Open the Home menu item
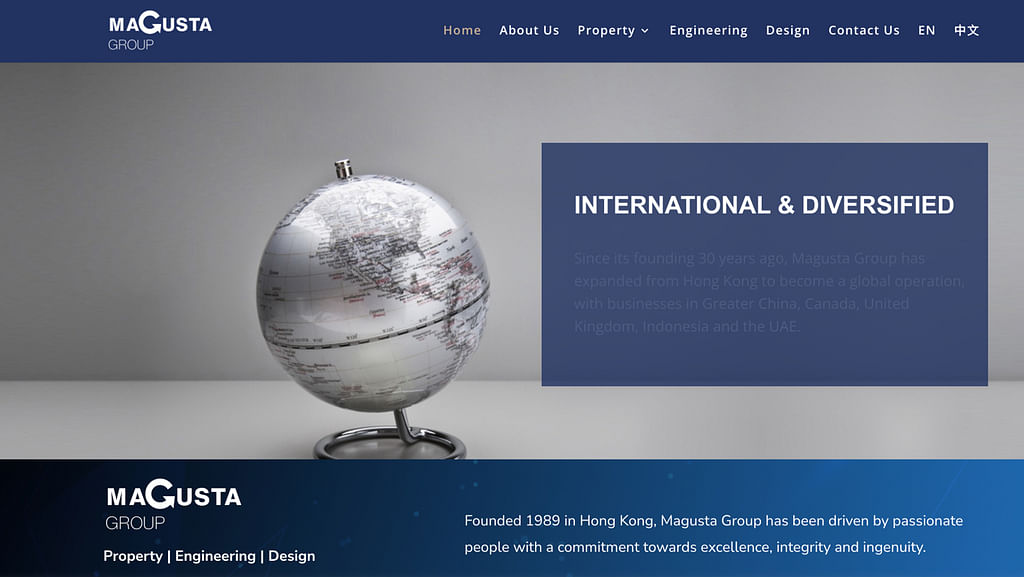This screenshot has height=577, width=1024. (x=461, y=30)
